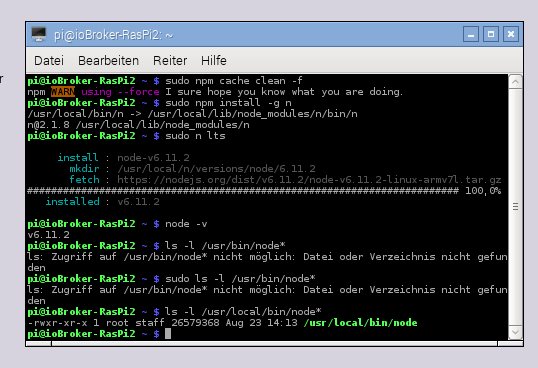The image size is (538, 368).
Task: Click the scrollbar up arrow
Action: 515,82
